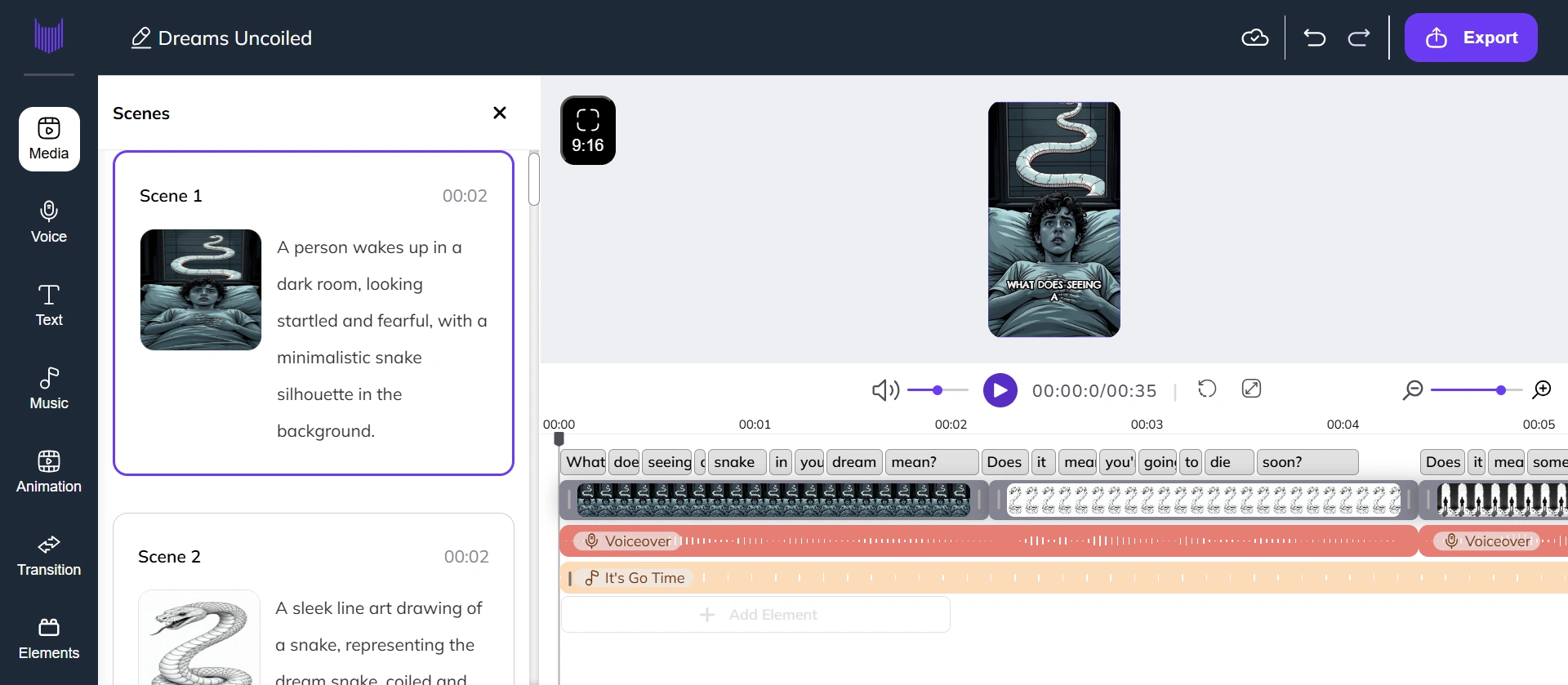Screen dimensions: 1568x685
Task: Select the caption word 'dream'
Action: tap(854, 462)
